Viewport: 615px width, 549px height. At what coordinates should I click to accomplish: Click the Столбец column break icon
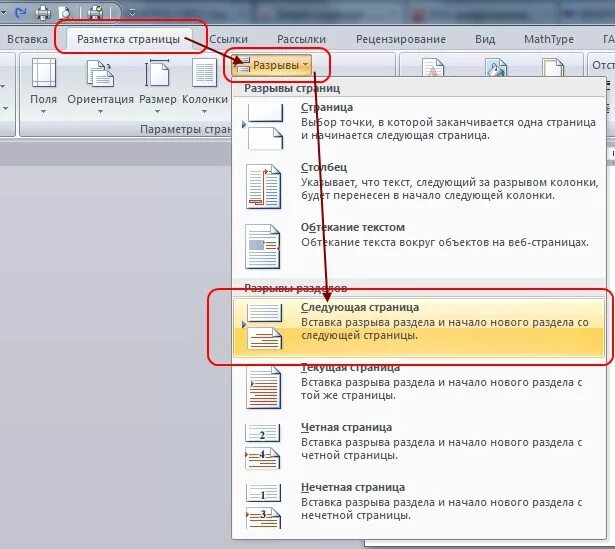tap(263, 187)
